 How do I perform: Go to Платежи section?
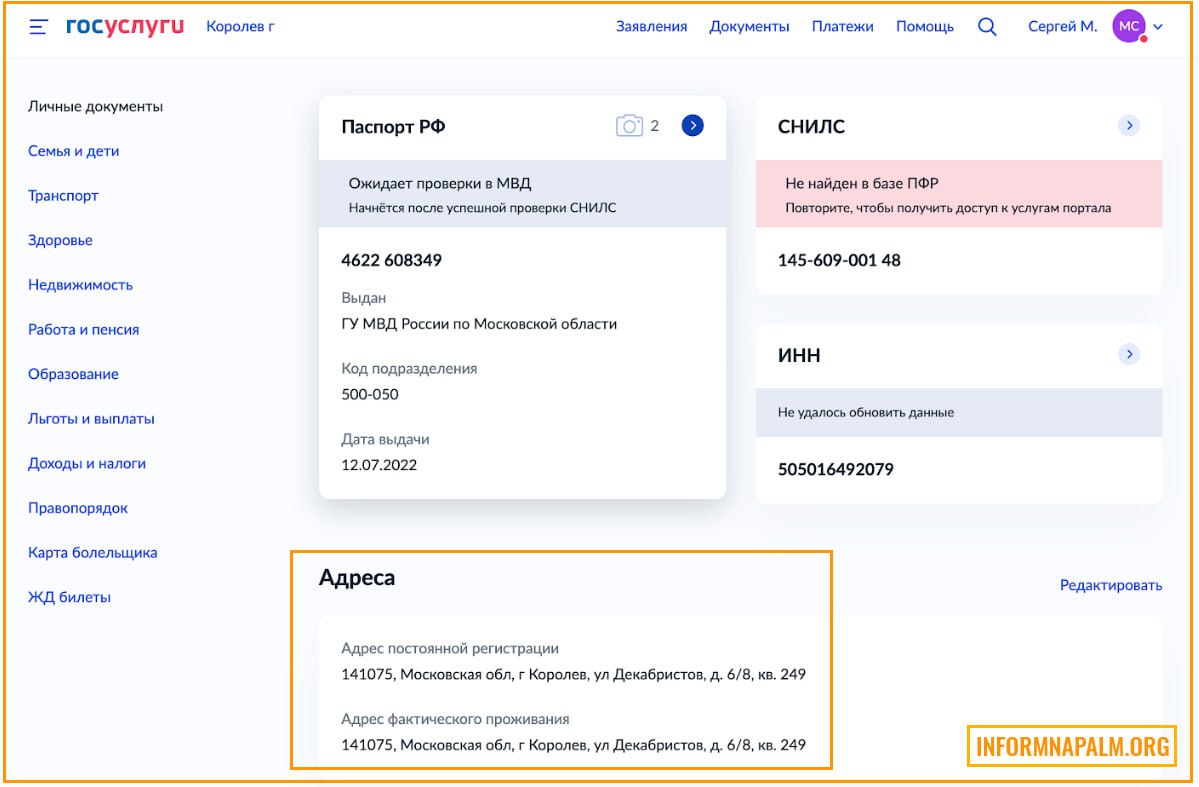click(x=842, y=27)
